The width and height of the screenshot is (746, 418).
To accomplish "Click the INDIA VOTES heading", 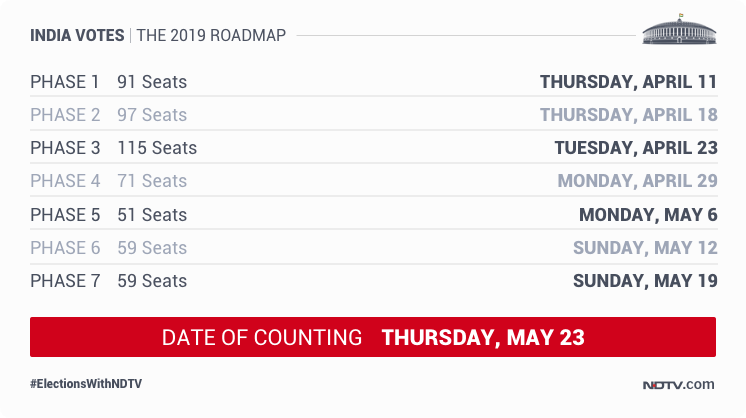I will click(x=77, y=36).
